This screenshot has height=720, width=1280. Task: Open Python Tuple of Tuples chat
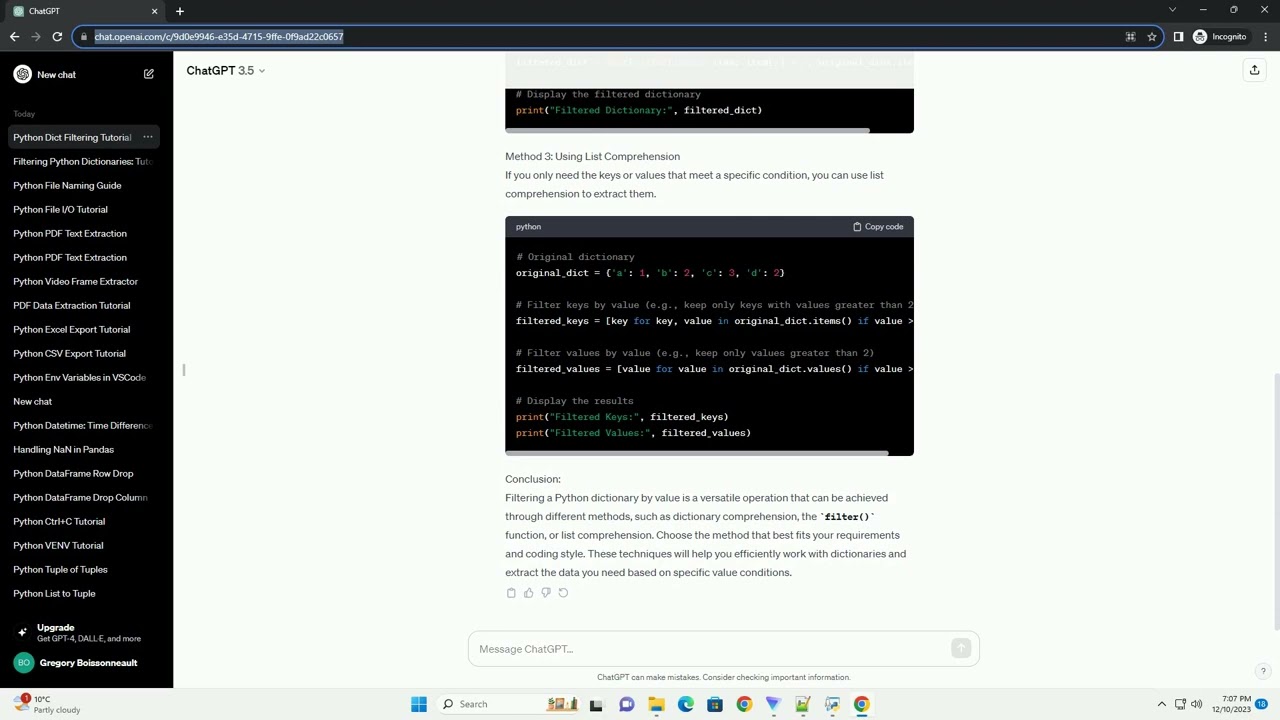pyautogui.click(x=84, y=569)
